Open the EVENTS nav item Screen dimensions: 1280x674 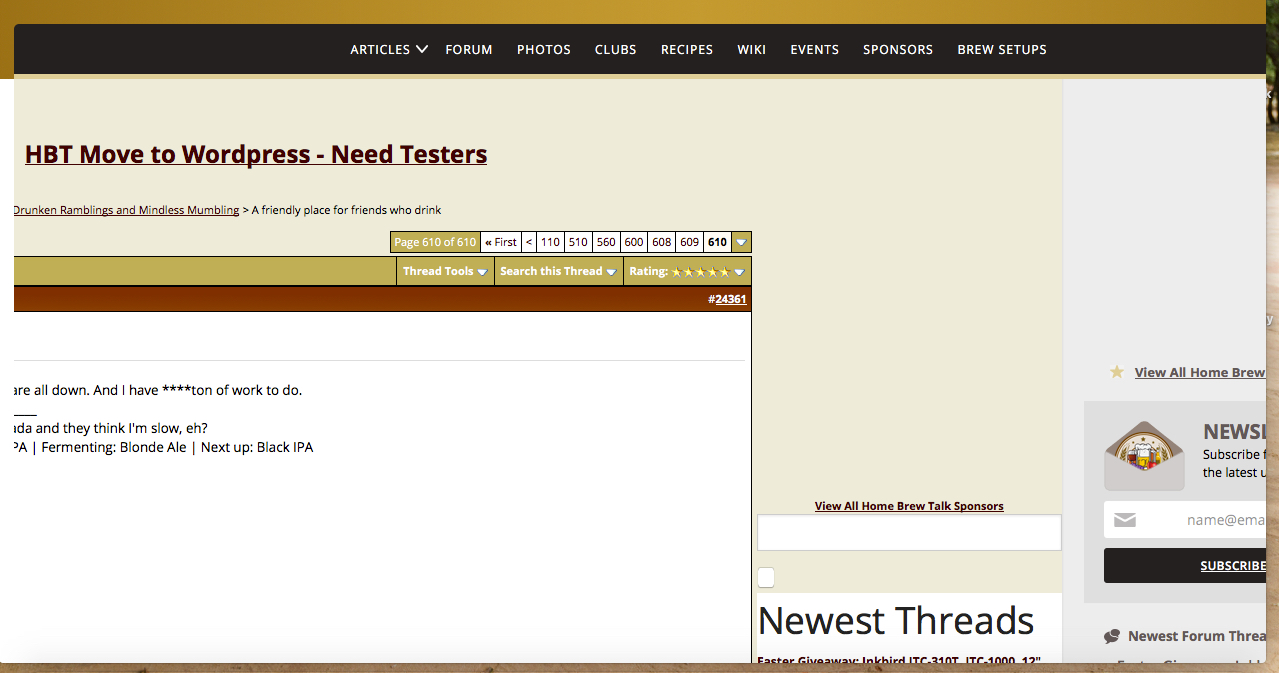click(815, 49)
